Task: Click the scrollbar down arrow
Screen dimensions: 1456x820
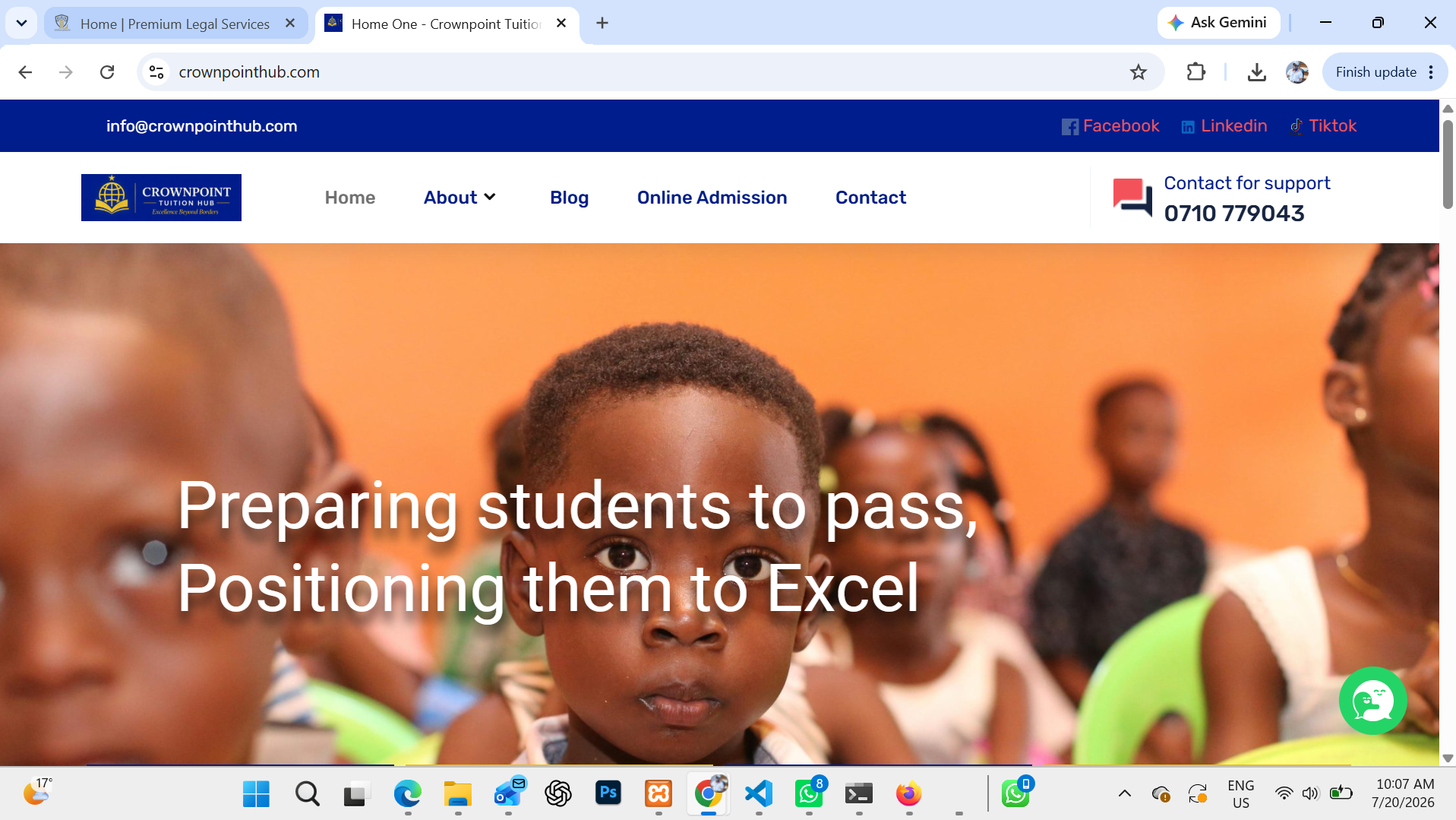Action: pos(1448,758)
